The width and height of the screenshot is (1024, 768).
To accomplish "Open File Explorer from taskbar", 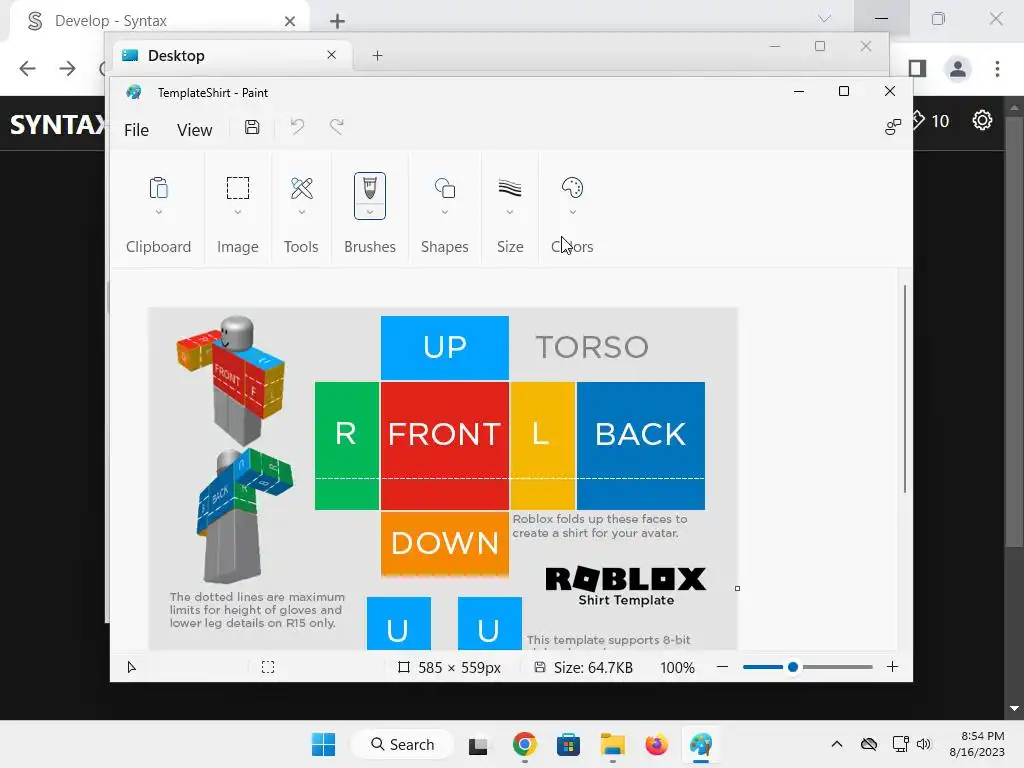I will [613, 744].
